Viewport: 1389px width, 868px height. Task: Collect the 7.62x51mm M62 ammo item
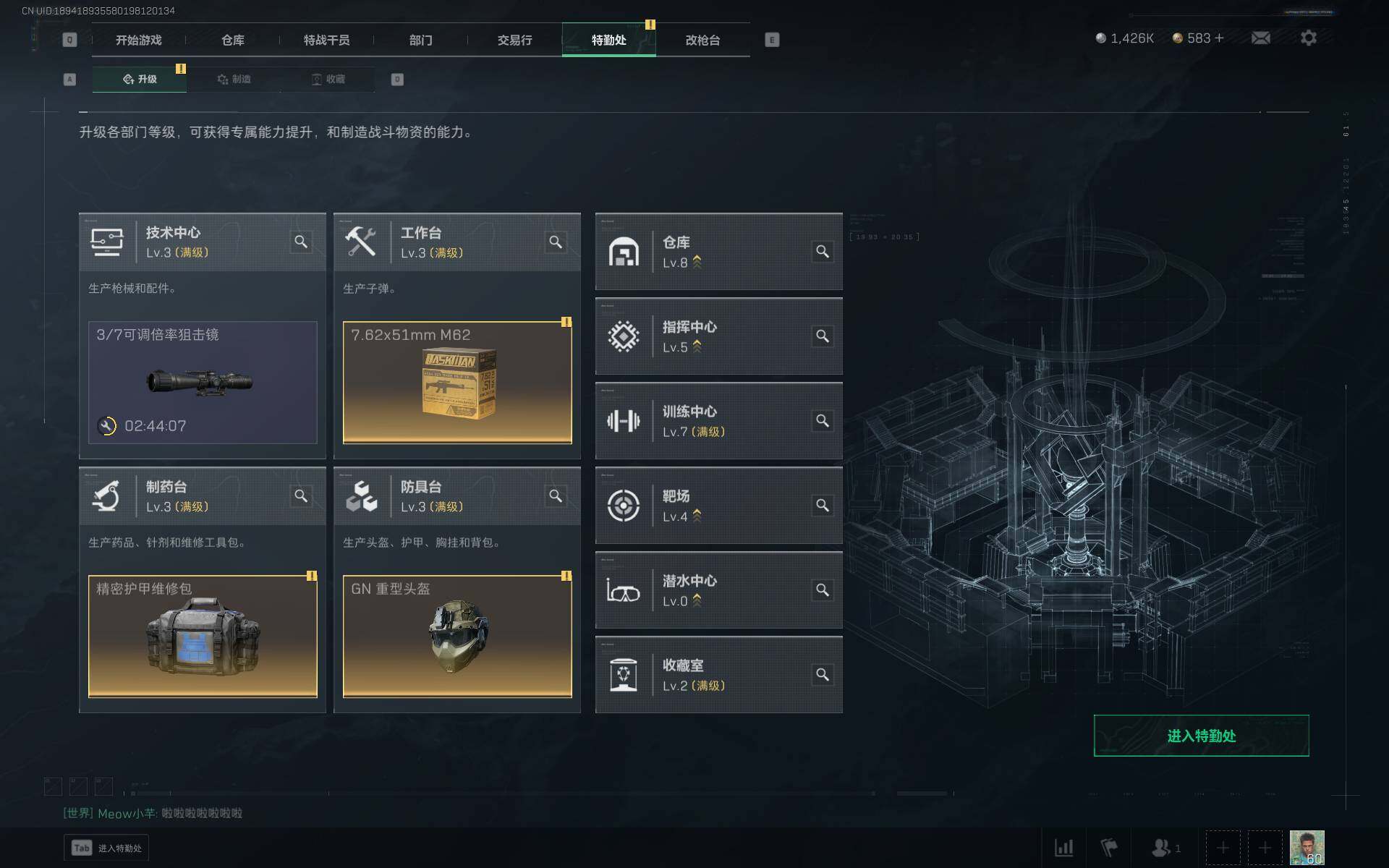(x=457, y=383)
